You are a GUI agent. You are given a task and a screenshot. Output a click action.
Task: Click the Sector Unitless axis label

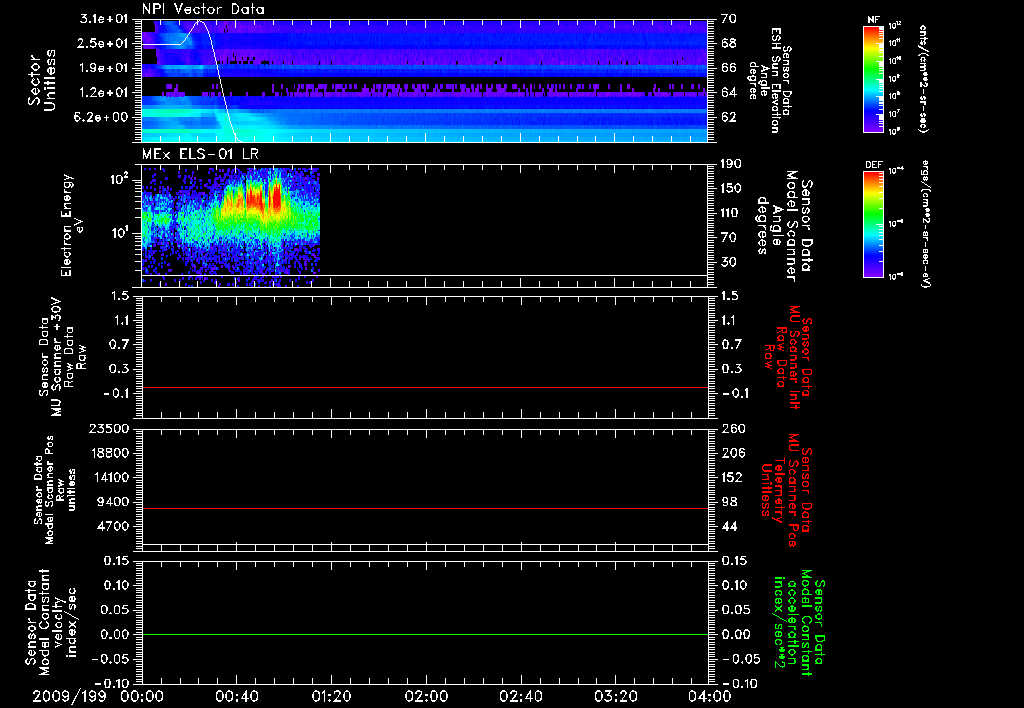click(42, 80)
